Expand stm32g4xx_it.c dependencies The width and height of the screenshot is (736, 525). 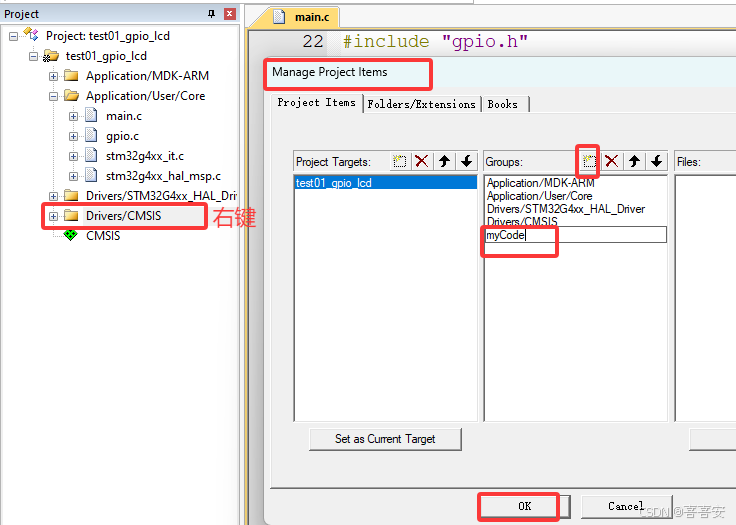[x=73, y=156]
